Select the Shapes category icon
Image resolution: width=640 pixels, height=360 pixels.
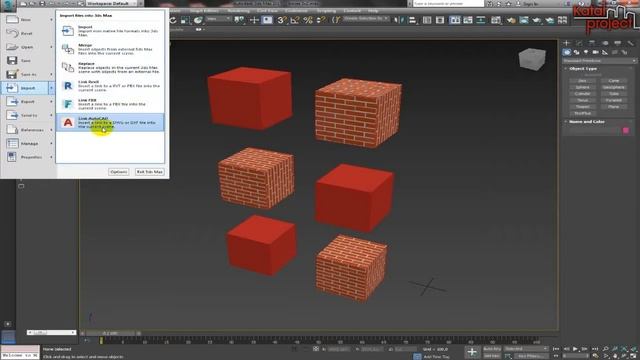(576, 52)
